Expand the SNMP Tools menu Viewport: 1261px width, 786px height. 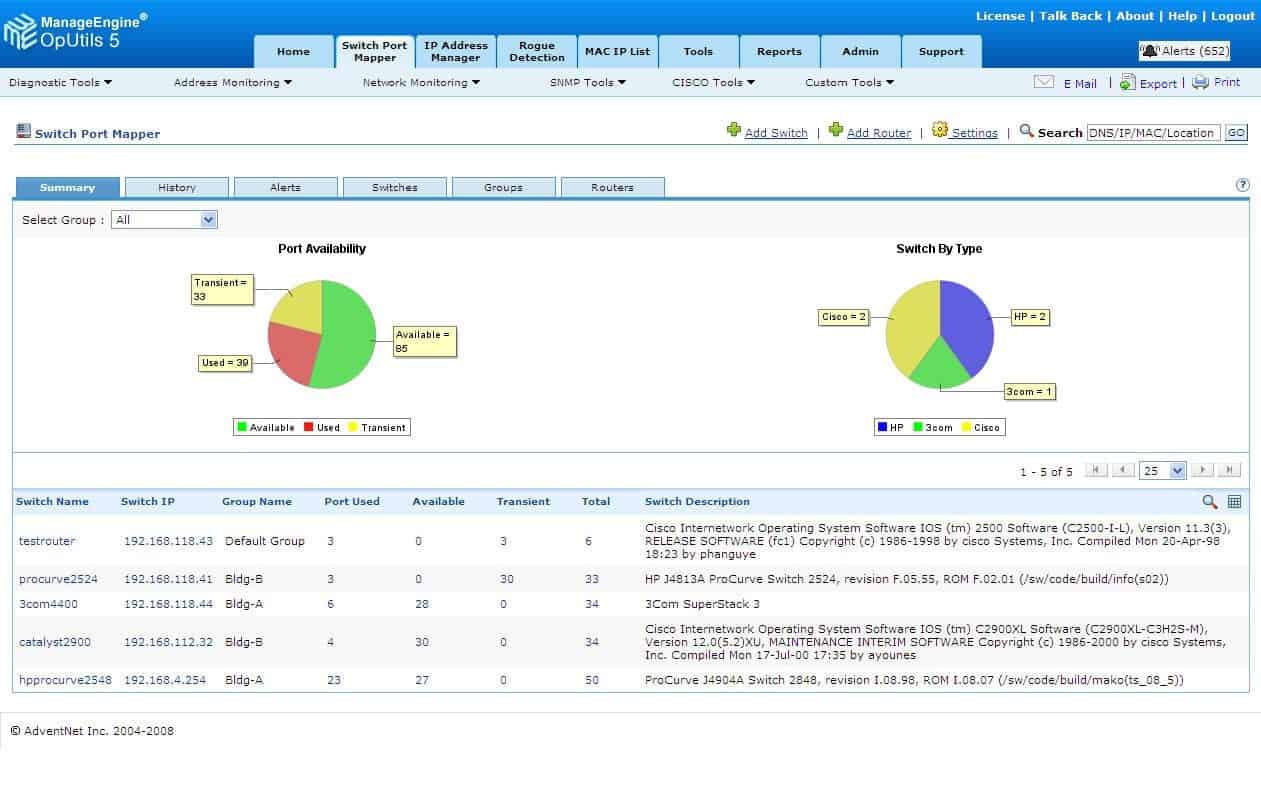tap(588, 83)
